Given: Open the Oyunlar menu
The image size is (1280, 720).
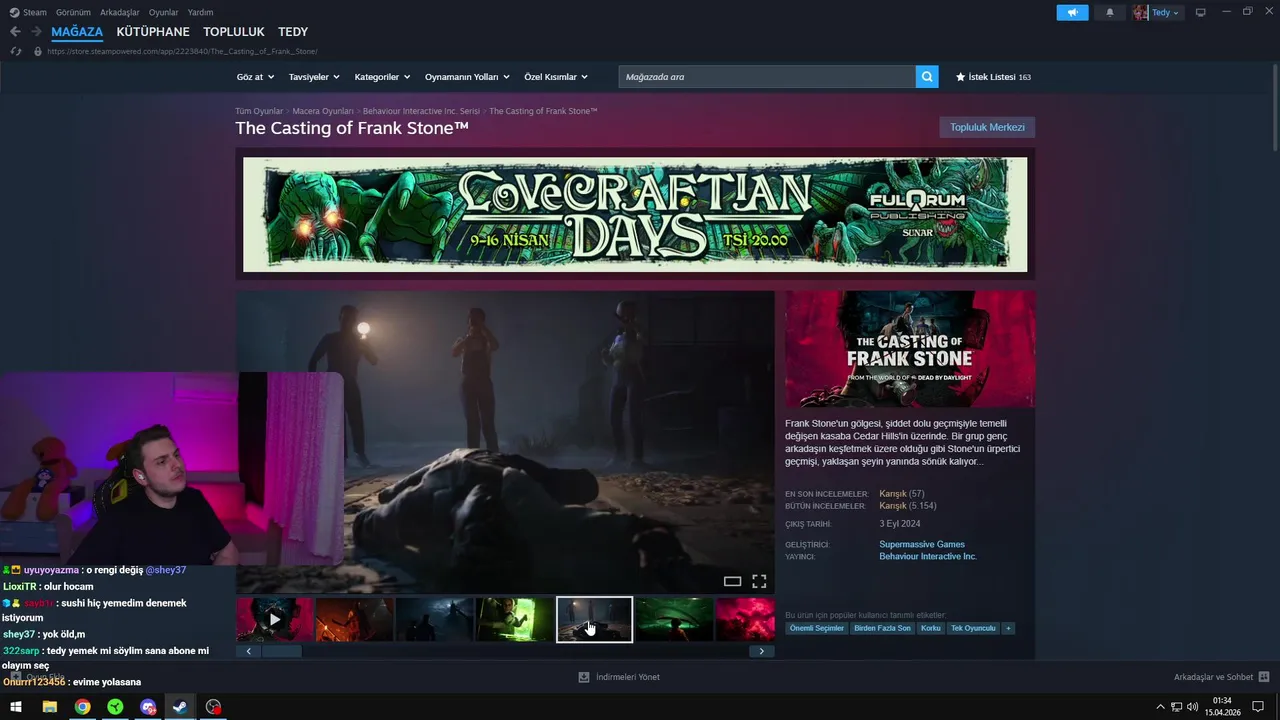Looking at the screenshot, I should (163, 12).
